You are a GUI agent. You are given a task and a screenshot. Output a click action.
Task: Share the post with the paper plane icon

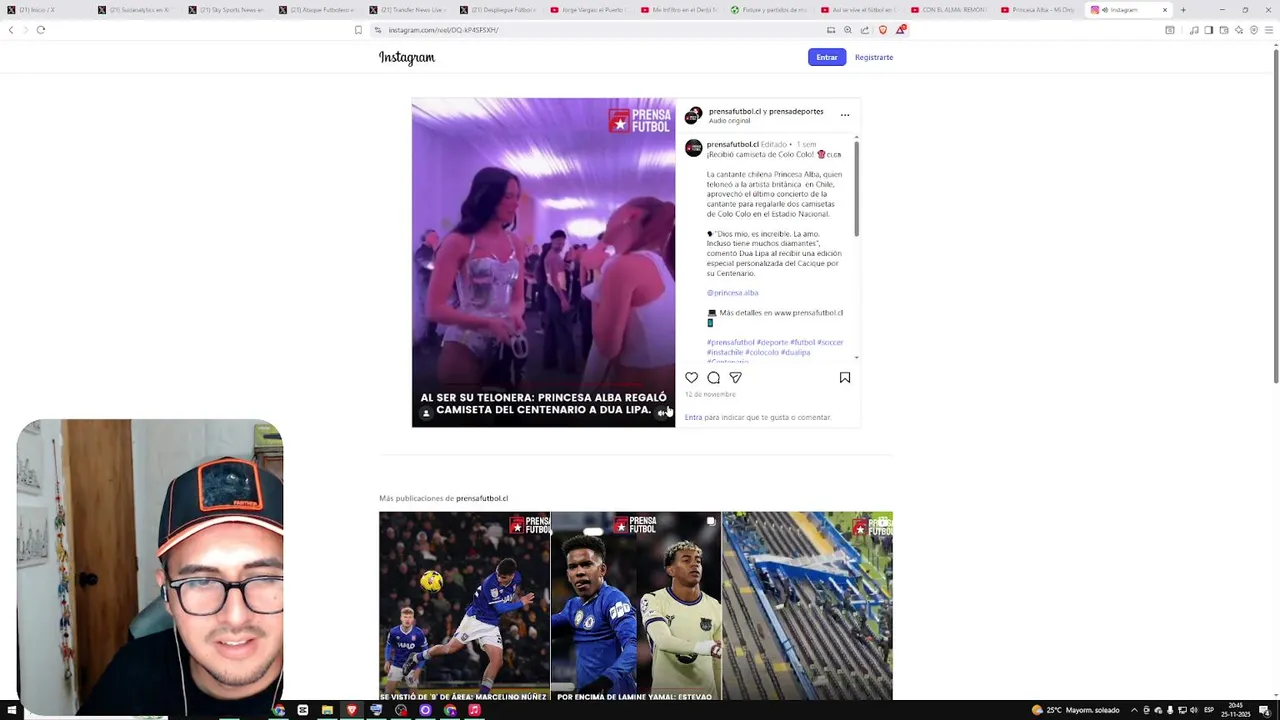click(x=735, y=378)
